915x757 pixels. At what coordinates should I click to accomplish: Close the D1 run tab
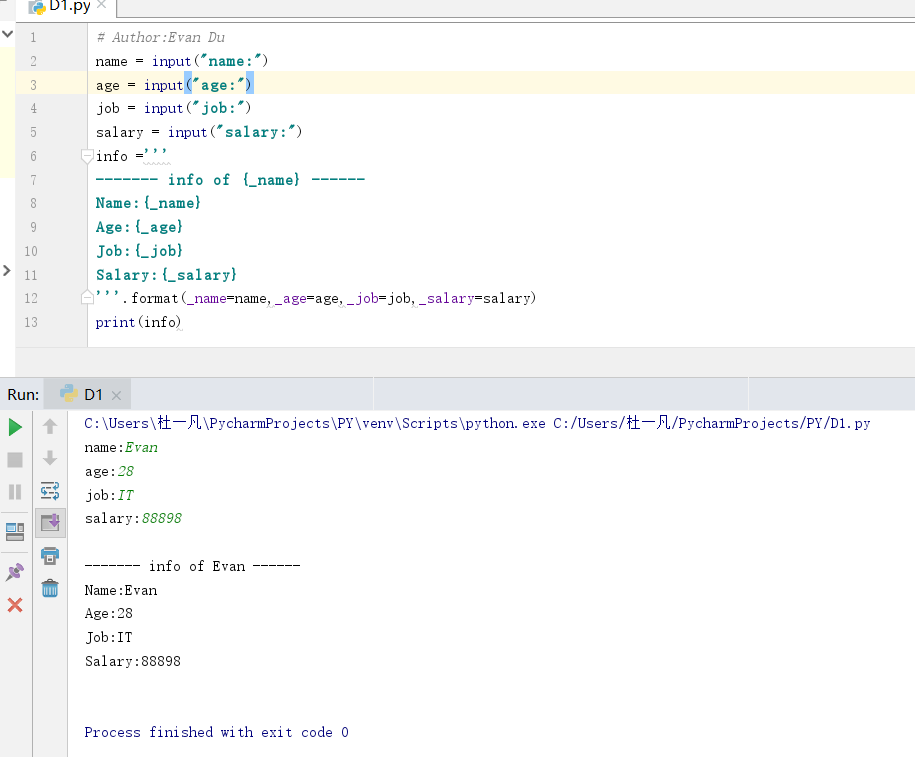tap(116, 395)
